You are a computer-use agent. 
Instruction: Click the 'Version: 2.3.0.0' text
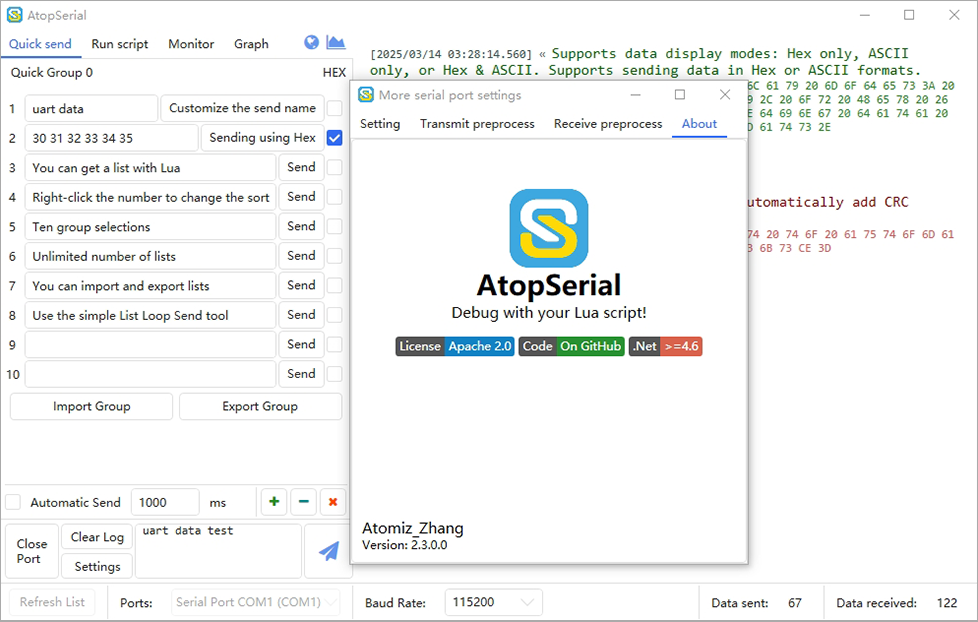point(404,545)
